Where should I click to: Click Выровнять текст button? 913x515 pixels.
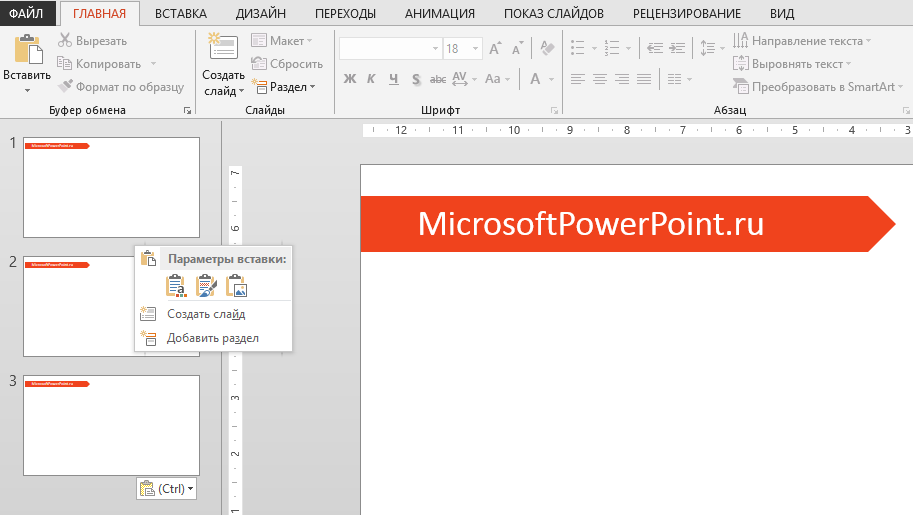click(792, 64)
